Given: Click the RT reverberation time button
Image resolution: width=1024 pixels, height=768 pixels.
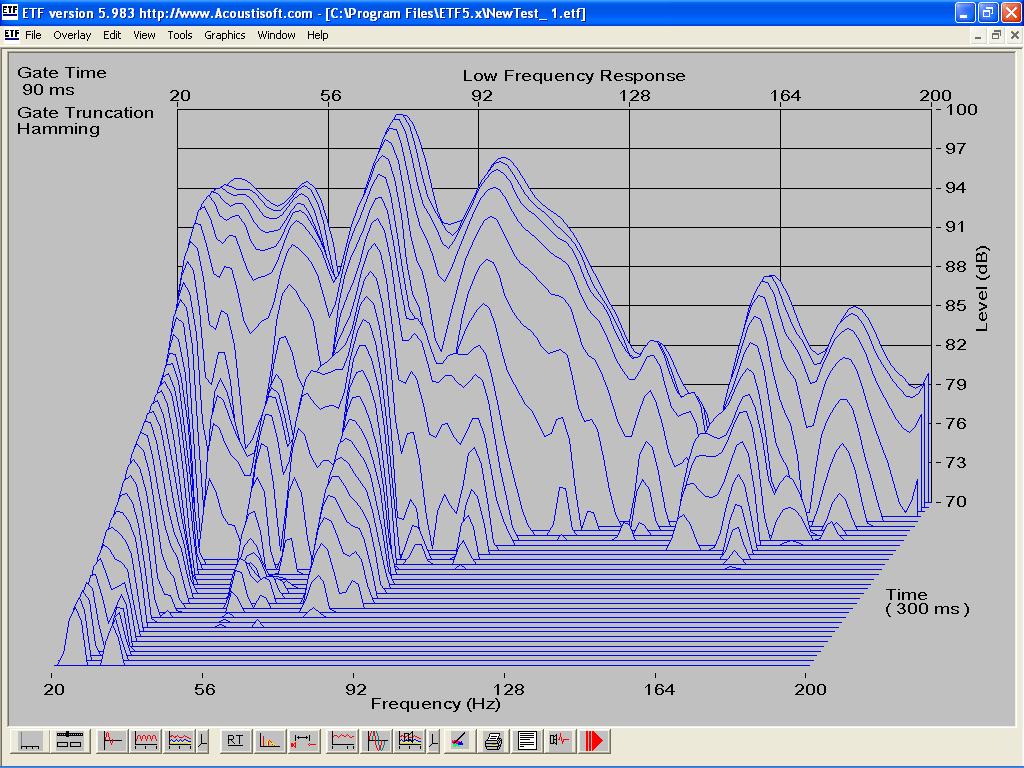Looking at the screenshot, I should pos(235,741).
